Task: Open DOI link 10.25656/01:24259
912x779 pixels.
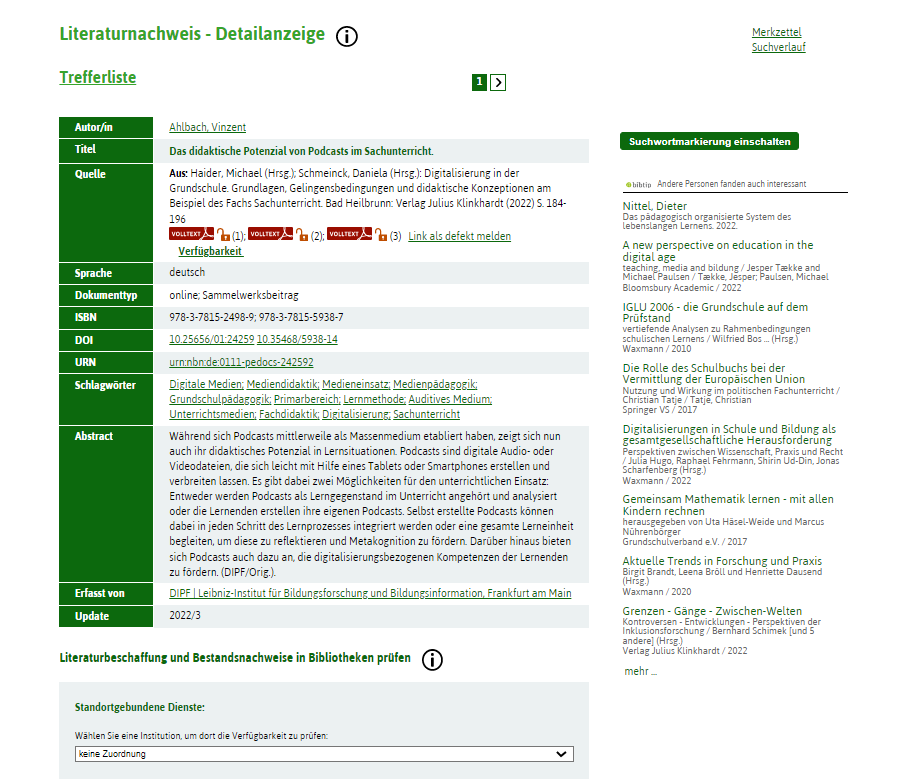Action: point(211,340)
